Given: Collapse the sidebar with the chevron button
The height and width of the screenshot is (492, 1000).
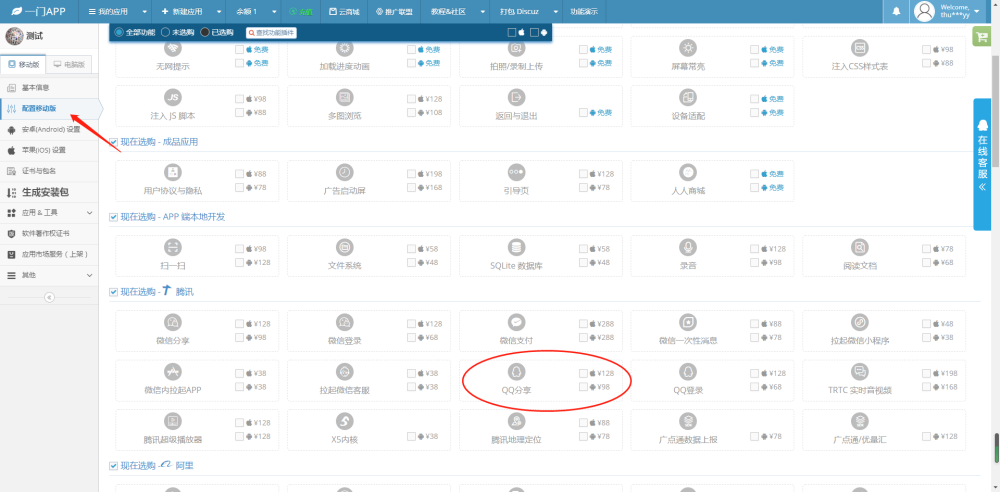Looking at the screenshot, I should 50,297.
